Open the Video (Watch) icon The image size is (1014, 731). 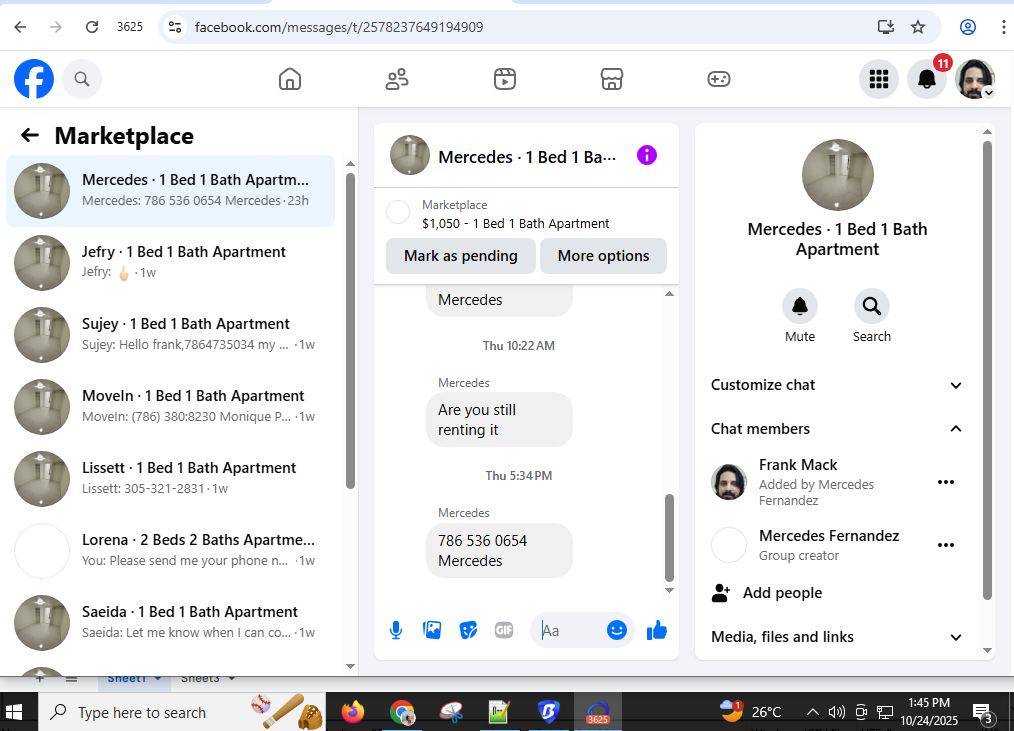click(x=504, y=79)
